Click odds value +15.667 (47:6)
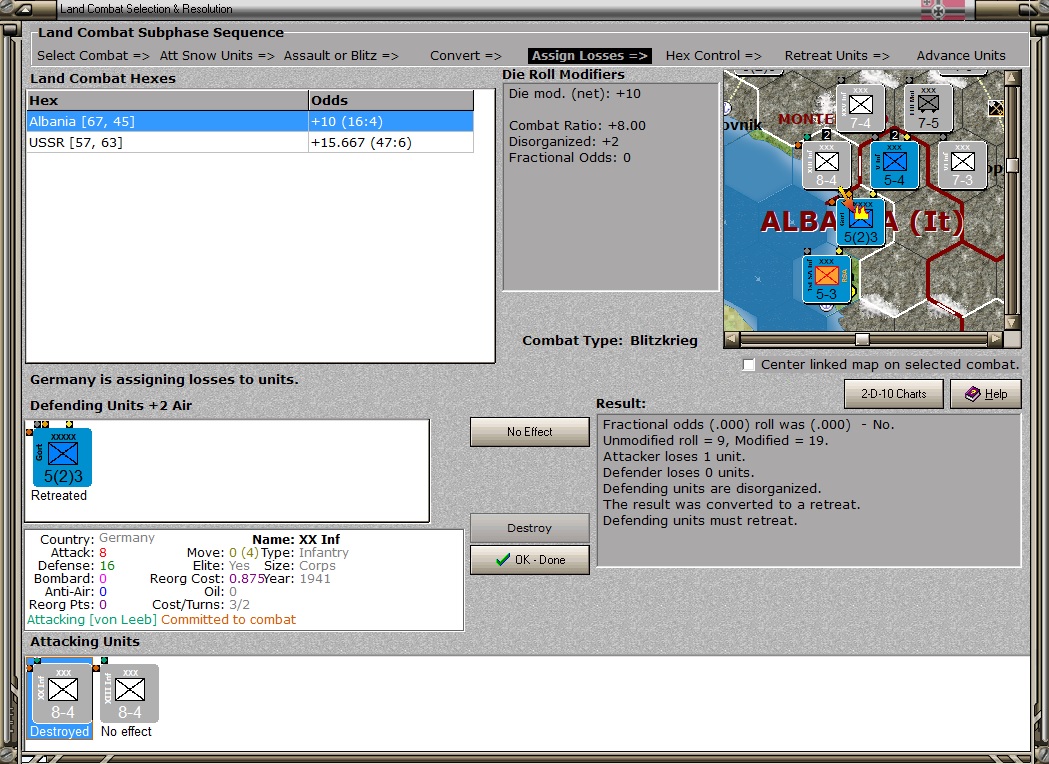 [361, 142]
